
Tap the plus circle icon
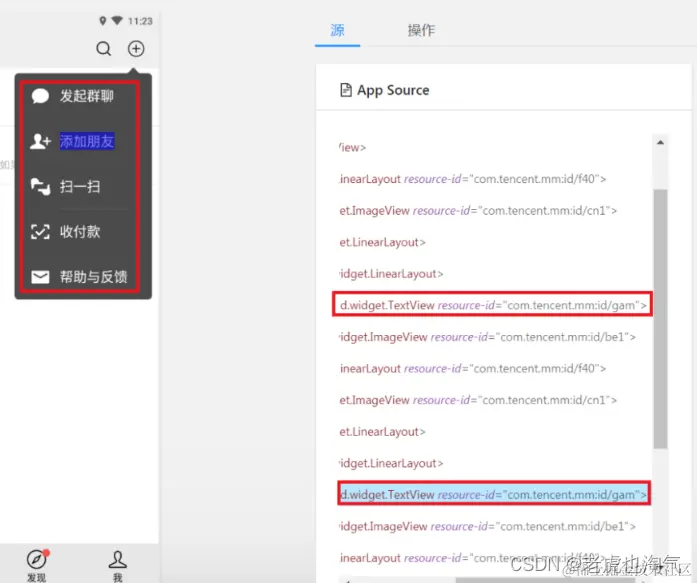coord(136,48)
